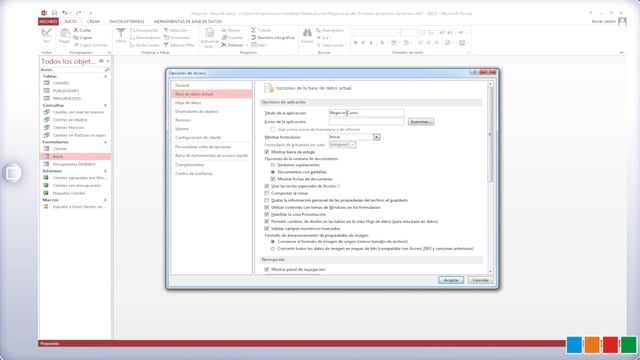Screen dimensions: 640x360
Task: Click the Cortar scissors command
Action: tap(82, 30)
